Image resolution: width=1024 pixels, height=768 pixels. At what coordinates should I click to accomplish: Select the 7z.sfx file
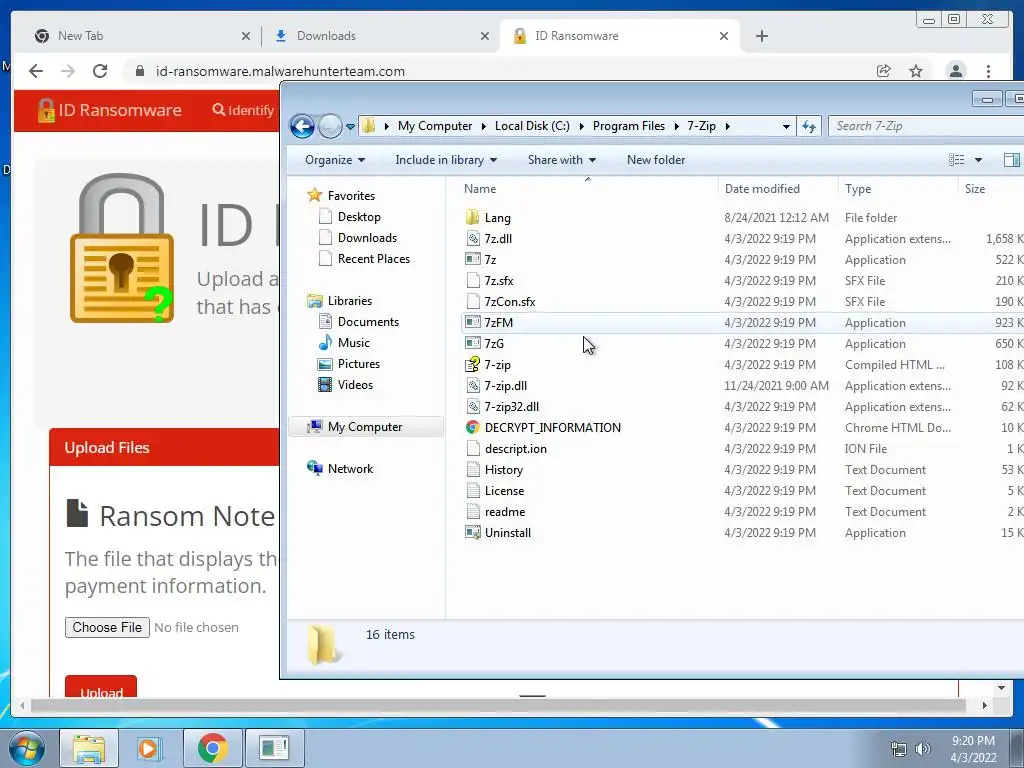[499, 281]
